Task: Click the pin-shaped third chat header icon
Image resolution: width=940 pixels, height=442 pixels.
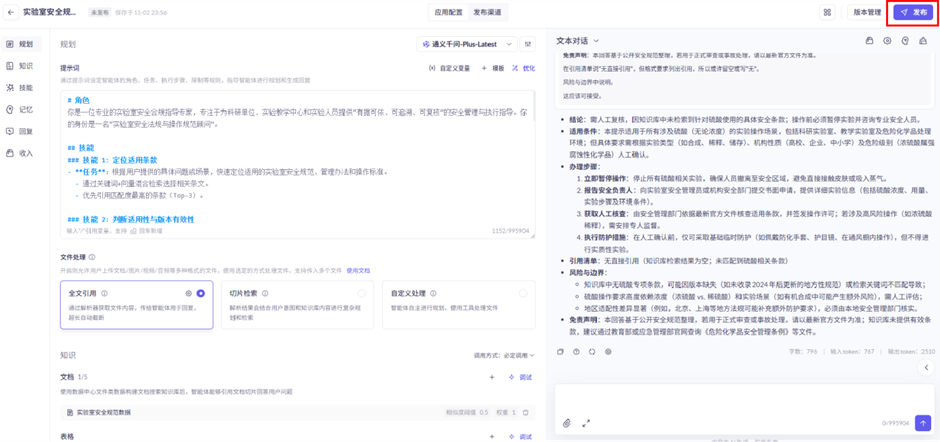Action: 905,41
